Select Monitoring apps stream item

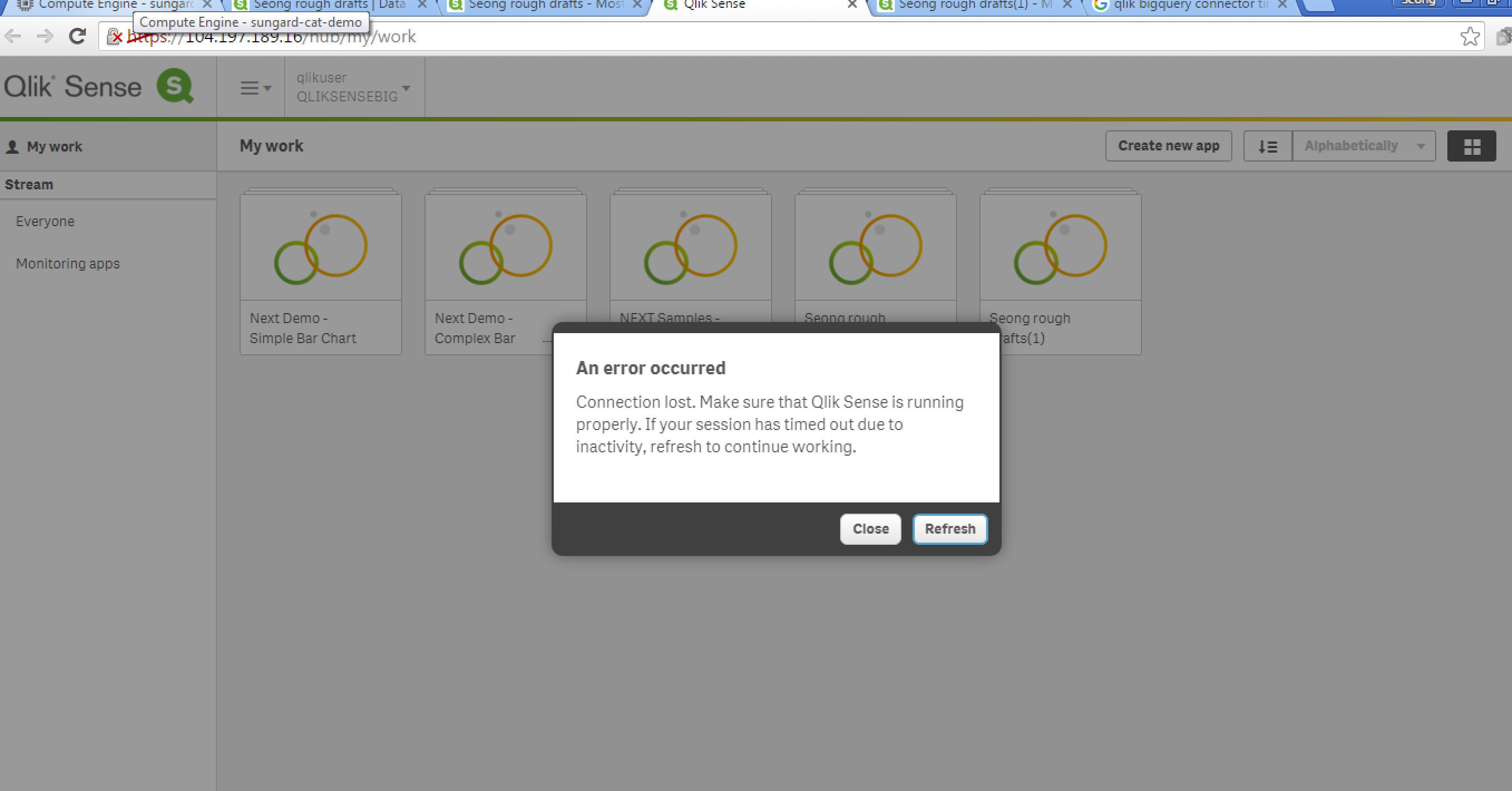(67, 263)
